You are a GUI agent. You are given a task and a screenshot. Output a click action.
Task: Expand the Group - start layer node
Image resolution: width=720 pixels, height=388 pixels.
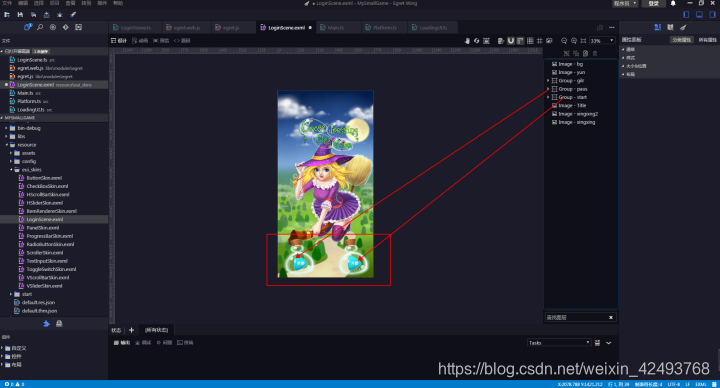coord(548,97)
